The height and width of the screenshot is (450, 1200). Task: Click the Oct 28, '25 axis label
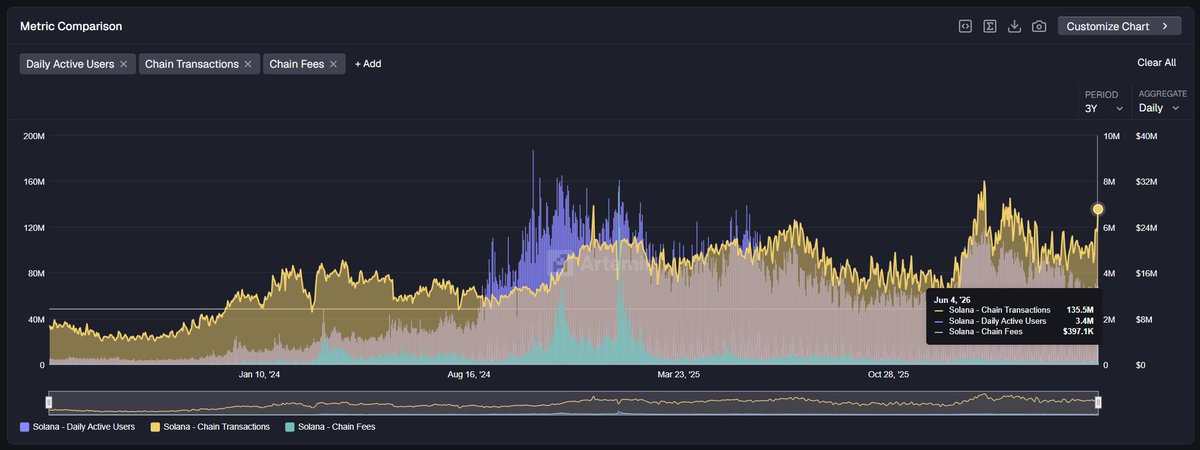tap(888, 375)
